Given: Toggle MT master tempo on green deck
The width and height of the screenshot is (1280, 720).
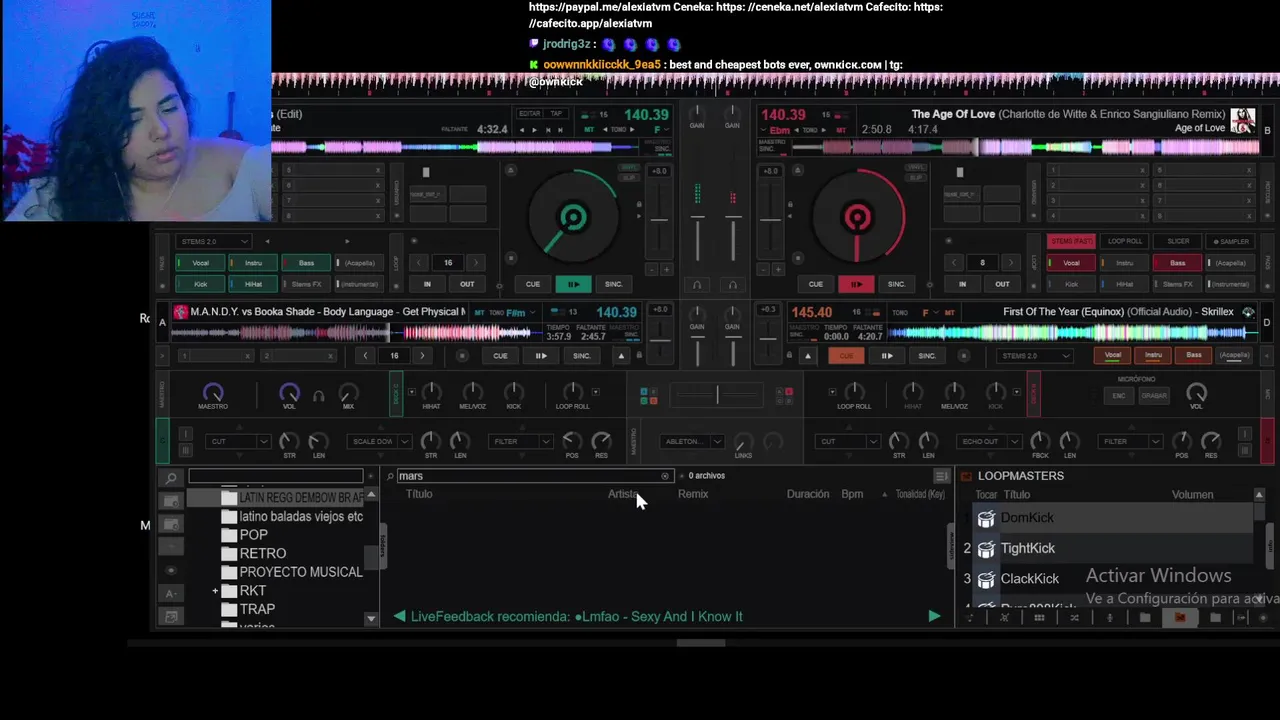Looking at the screenshot, I should 590,130.
